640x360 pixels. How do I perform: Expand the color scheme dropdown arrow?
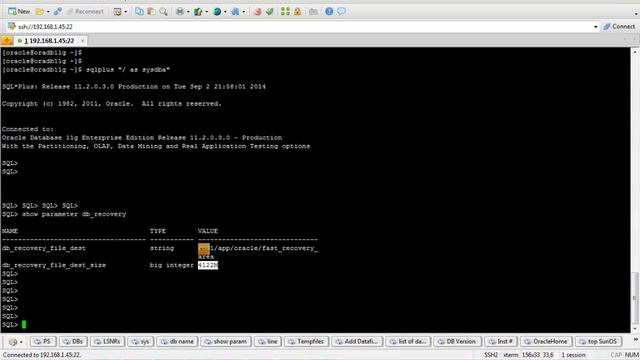pos(206,11)
